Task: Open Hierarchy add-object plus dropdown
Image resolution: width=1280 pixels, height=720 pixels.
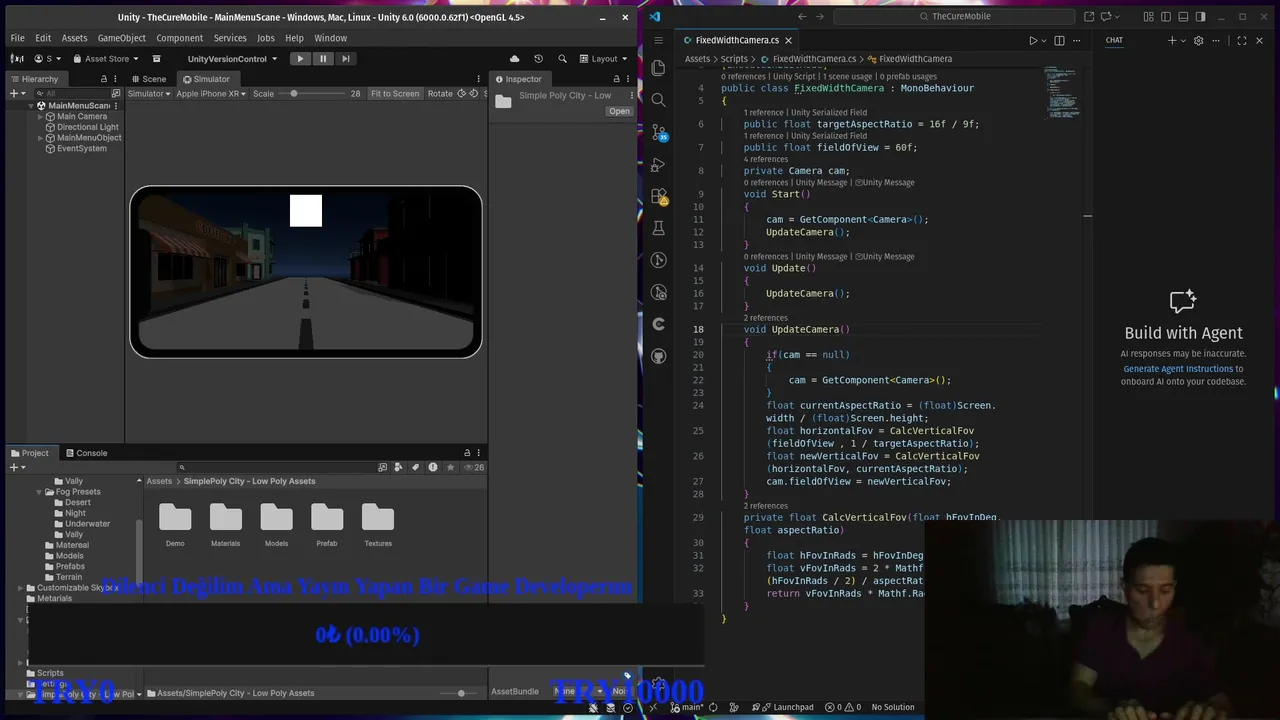Action: click(x=17, y=93)
